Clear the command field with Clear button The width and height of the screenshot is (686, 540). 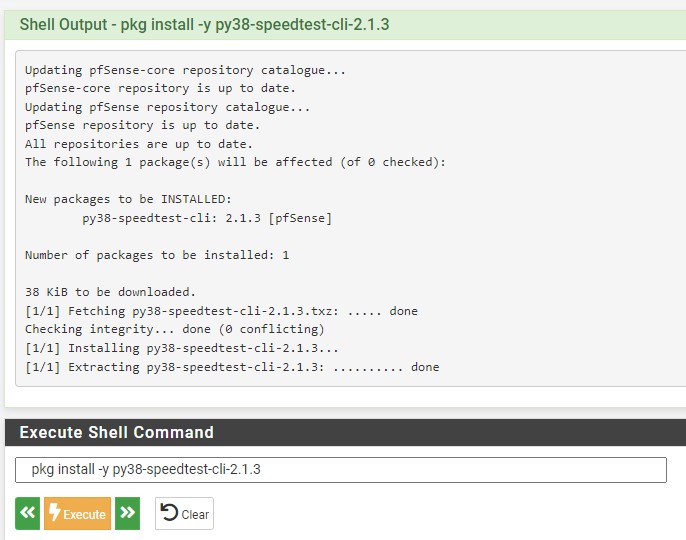click(184, 513)
